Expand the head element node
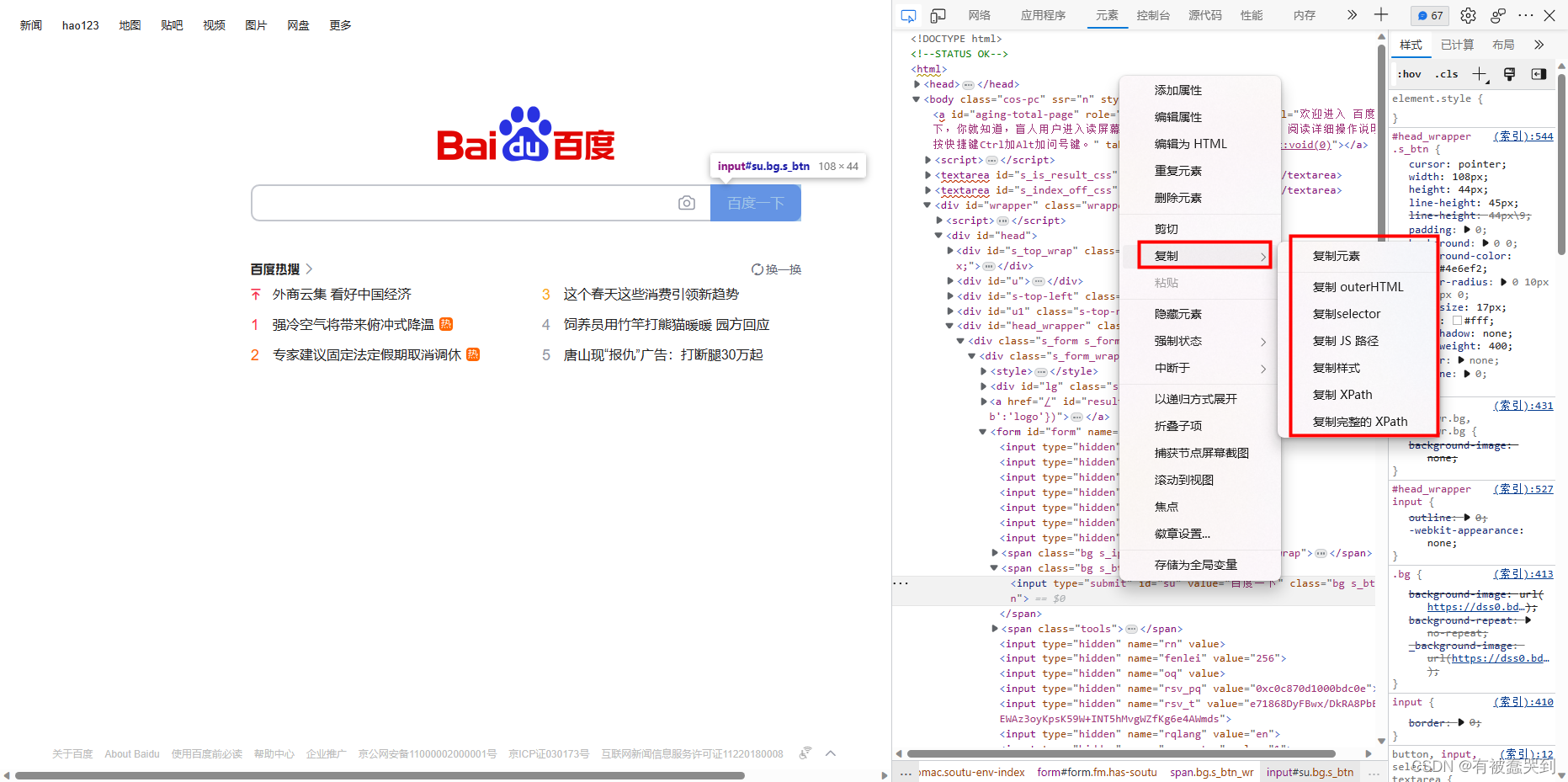 click(917, 84)
